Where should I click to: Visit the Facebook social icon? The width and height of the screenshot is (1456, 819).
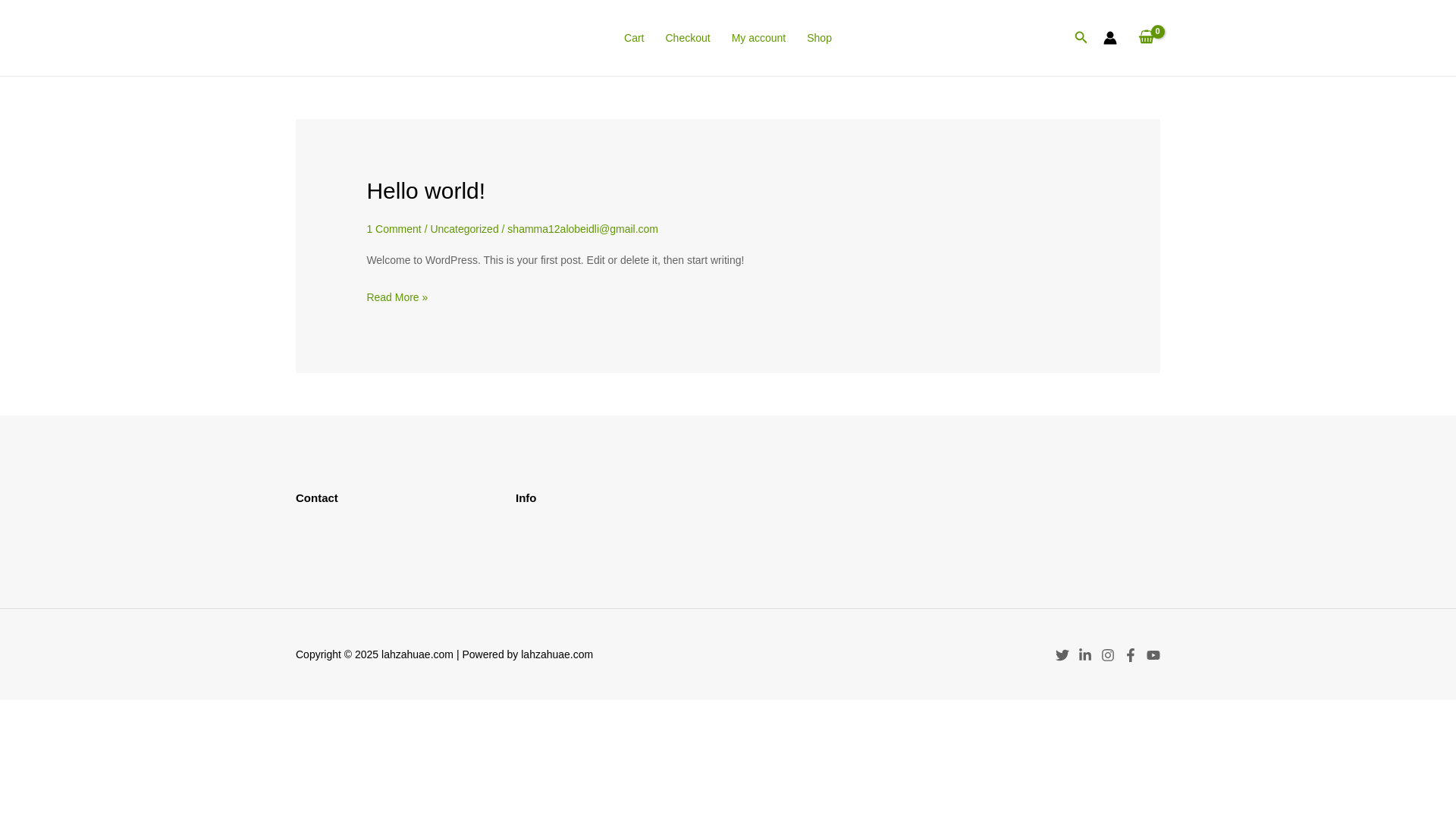click(1131, 655)
